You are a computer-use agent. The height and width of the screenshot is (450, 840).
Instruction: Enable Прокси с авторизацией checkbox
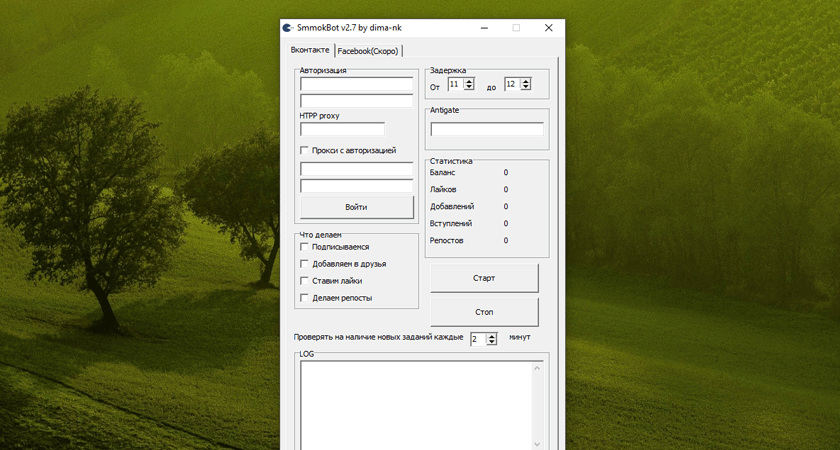click(304, 151)
